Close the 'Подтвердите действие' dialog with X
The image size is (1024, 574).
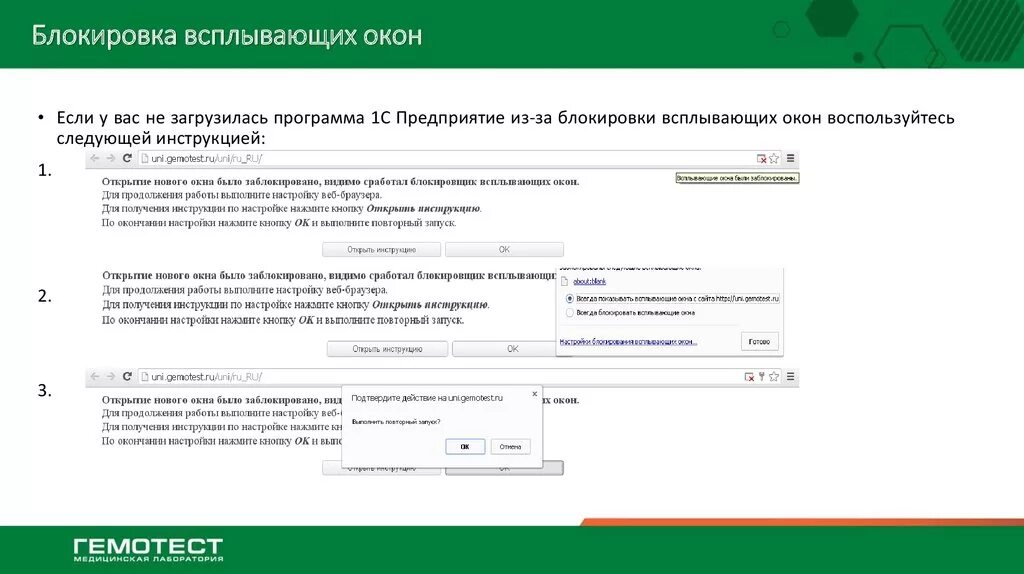(534, 394)
